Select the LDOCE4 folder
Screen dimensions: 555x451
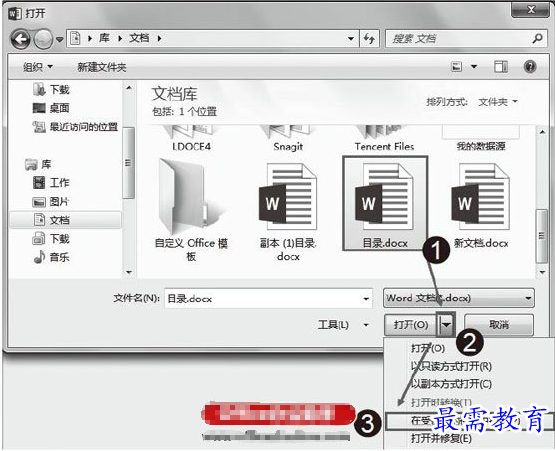(x=191, y=137)
